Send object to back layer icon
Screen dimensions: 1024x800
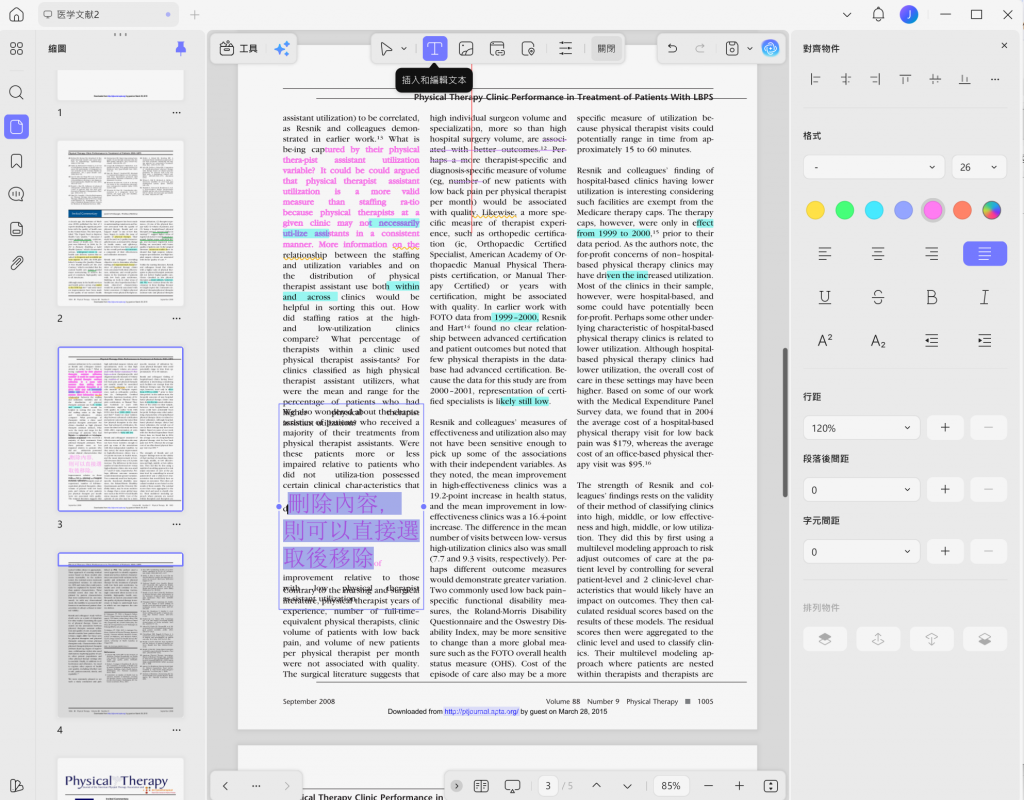tap(985, 639)
